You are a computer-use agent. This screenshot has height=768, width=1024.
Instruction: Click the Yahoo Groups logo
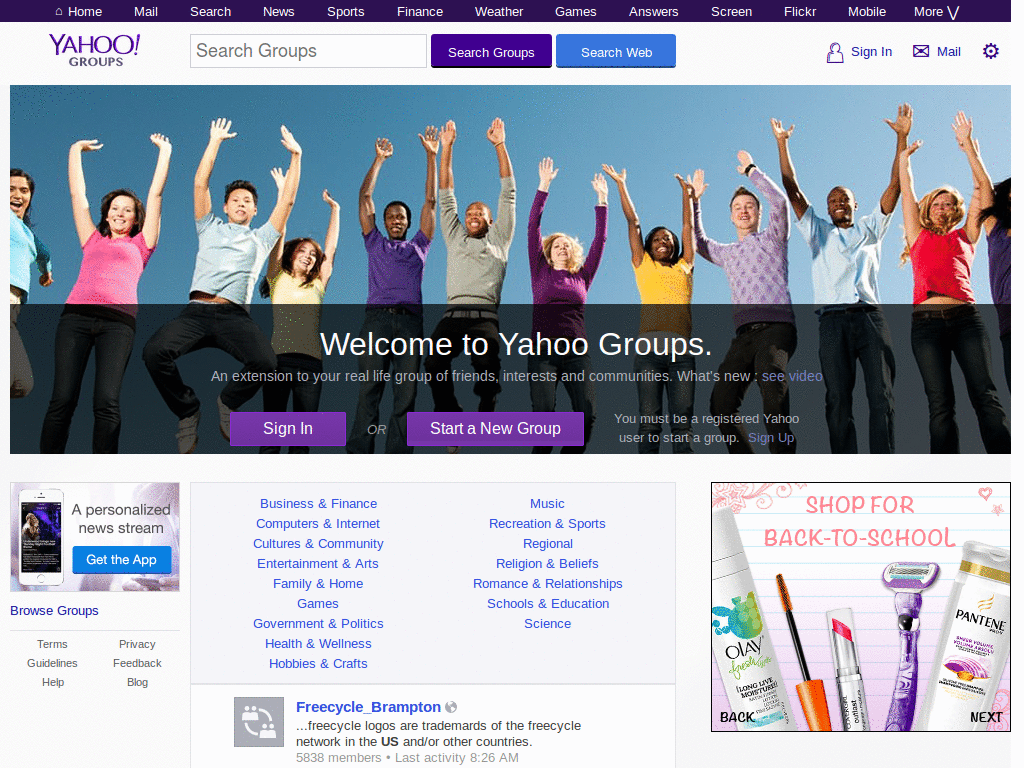[95, 50]
